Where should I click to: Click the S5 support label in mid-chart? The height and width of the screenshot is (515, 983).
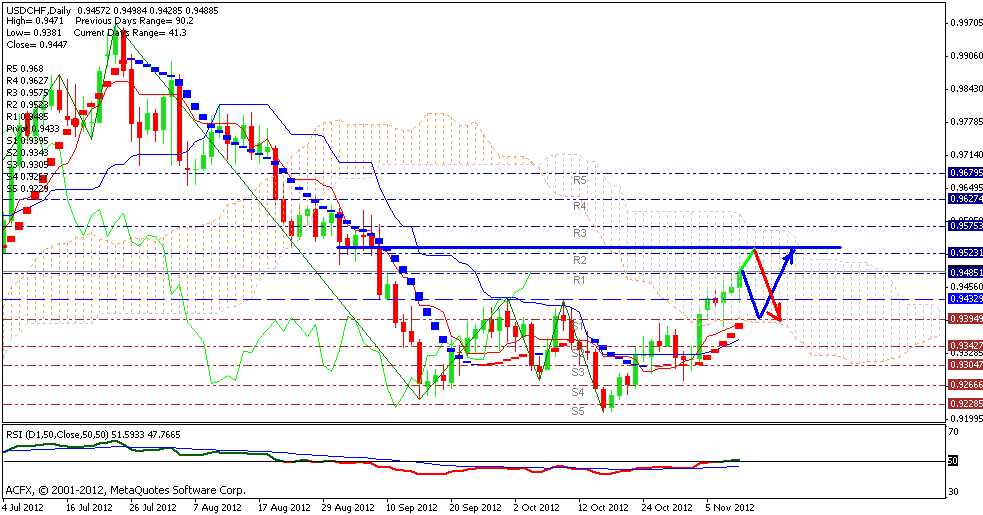tap(578, 410)
